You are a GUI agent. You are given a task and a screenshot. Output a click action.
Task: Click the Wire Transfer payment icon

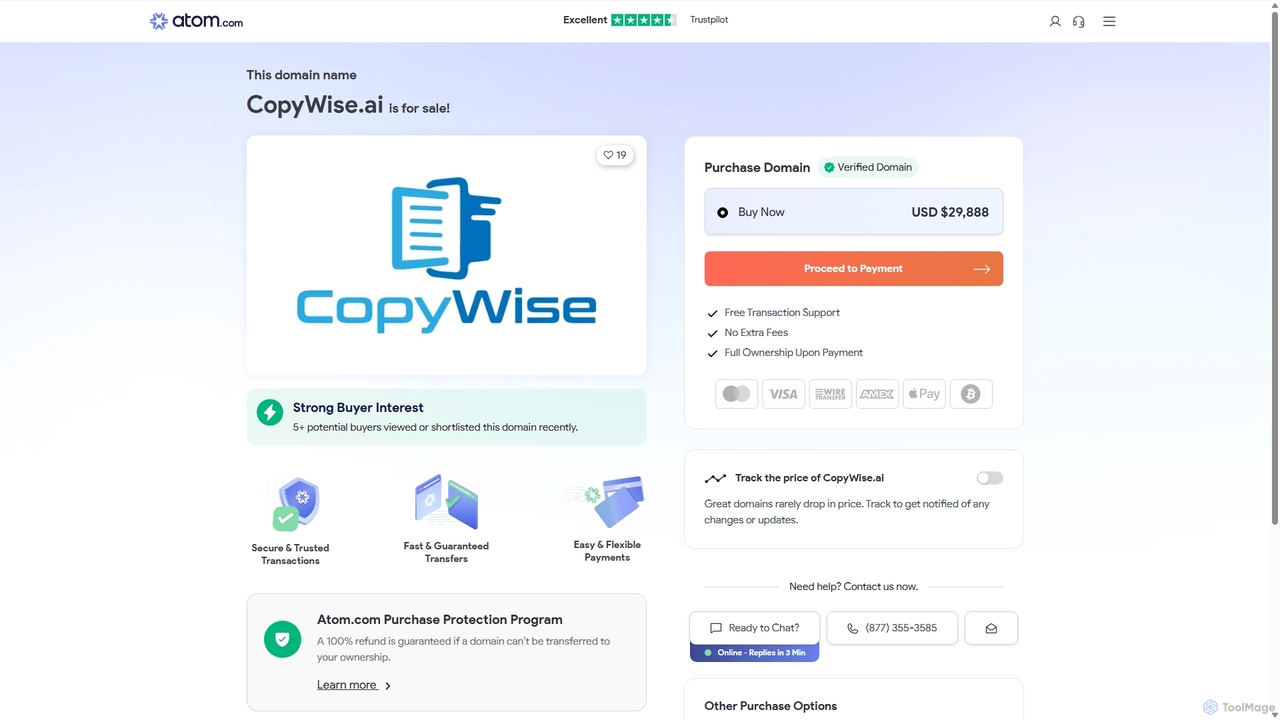click(x=830, y=394)
